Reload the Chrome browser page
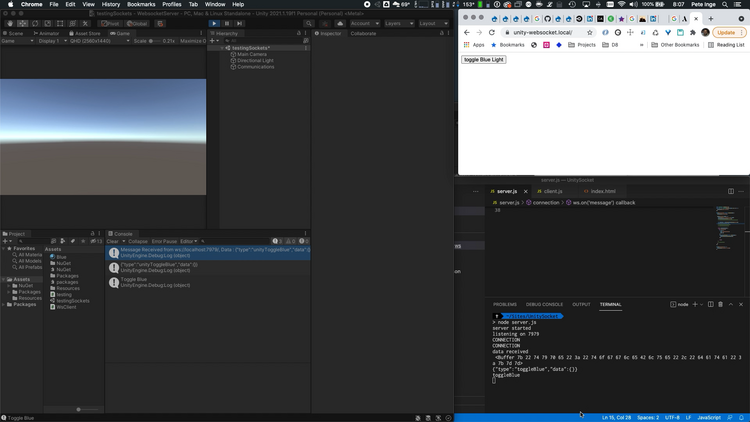This screenshot has width=750, height=422. coord(492,32)
